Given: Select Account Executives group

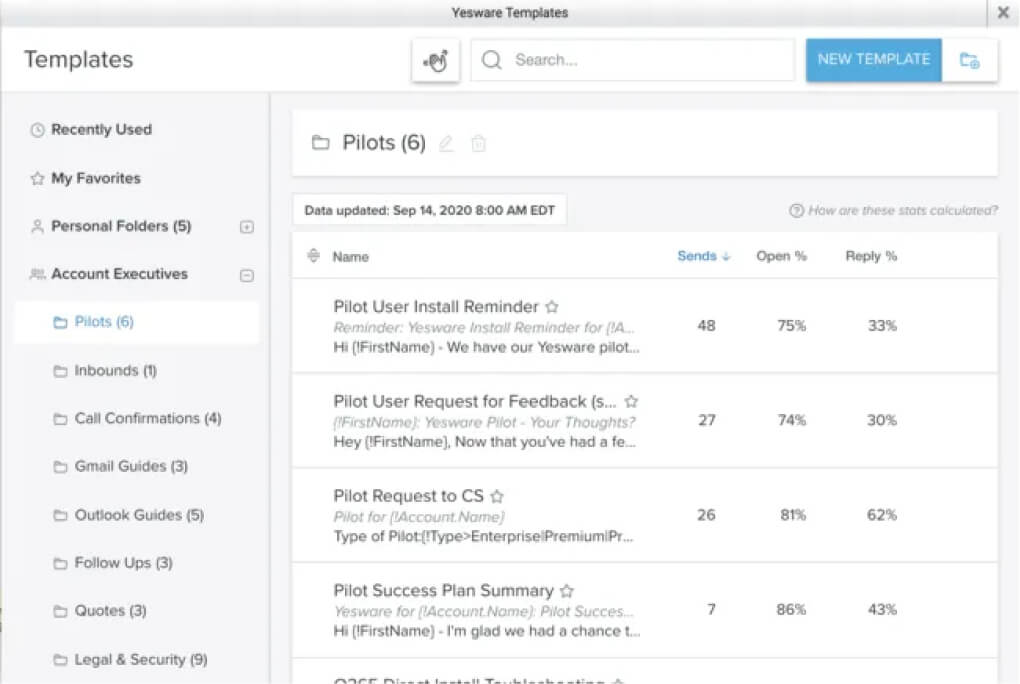Looking at the screenshot, I should 120,274.
